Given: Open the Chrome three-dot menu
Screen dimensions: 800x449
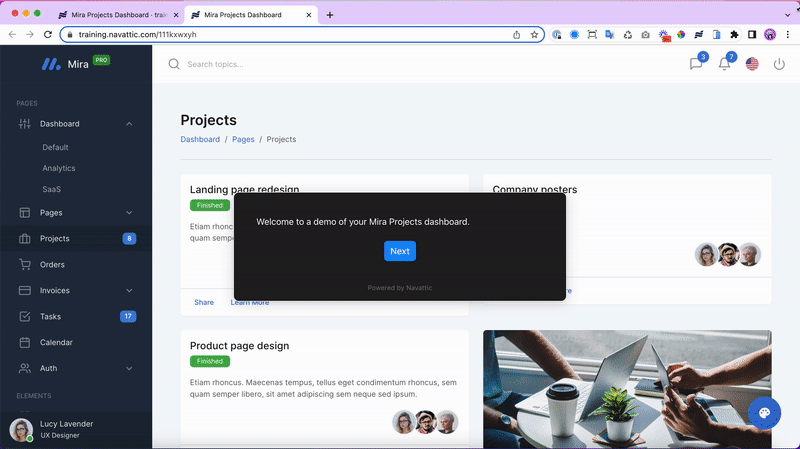Looking at the screenshot, I should pyautogui.click(x=788, y=34).
